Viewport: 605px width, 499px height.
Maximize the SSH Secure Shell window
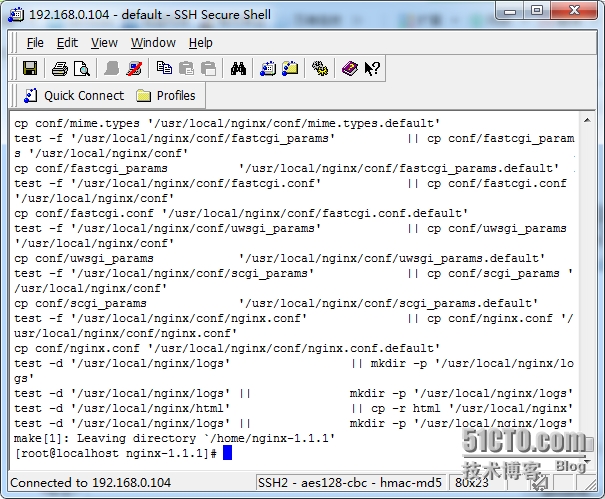(x=537, y=11)
